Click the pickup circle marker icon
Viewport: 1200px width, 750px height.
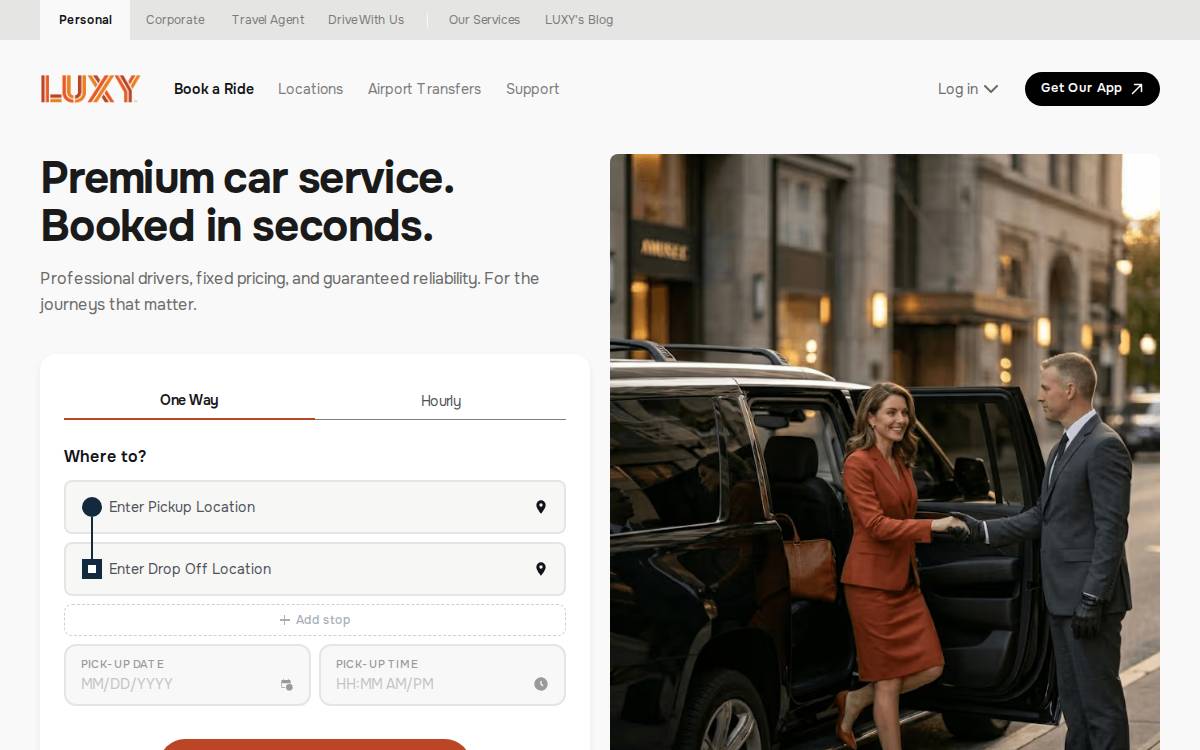(92, 507)
